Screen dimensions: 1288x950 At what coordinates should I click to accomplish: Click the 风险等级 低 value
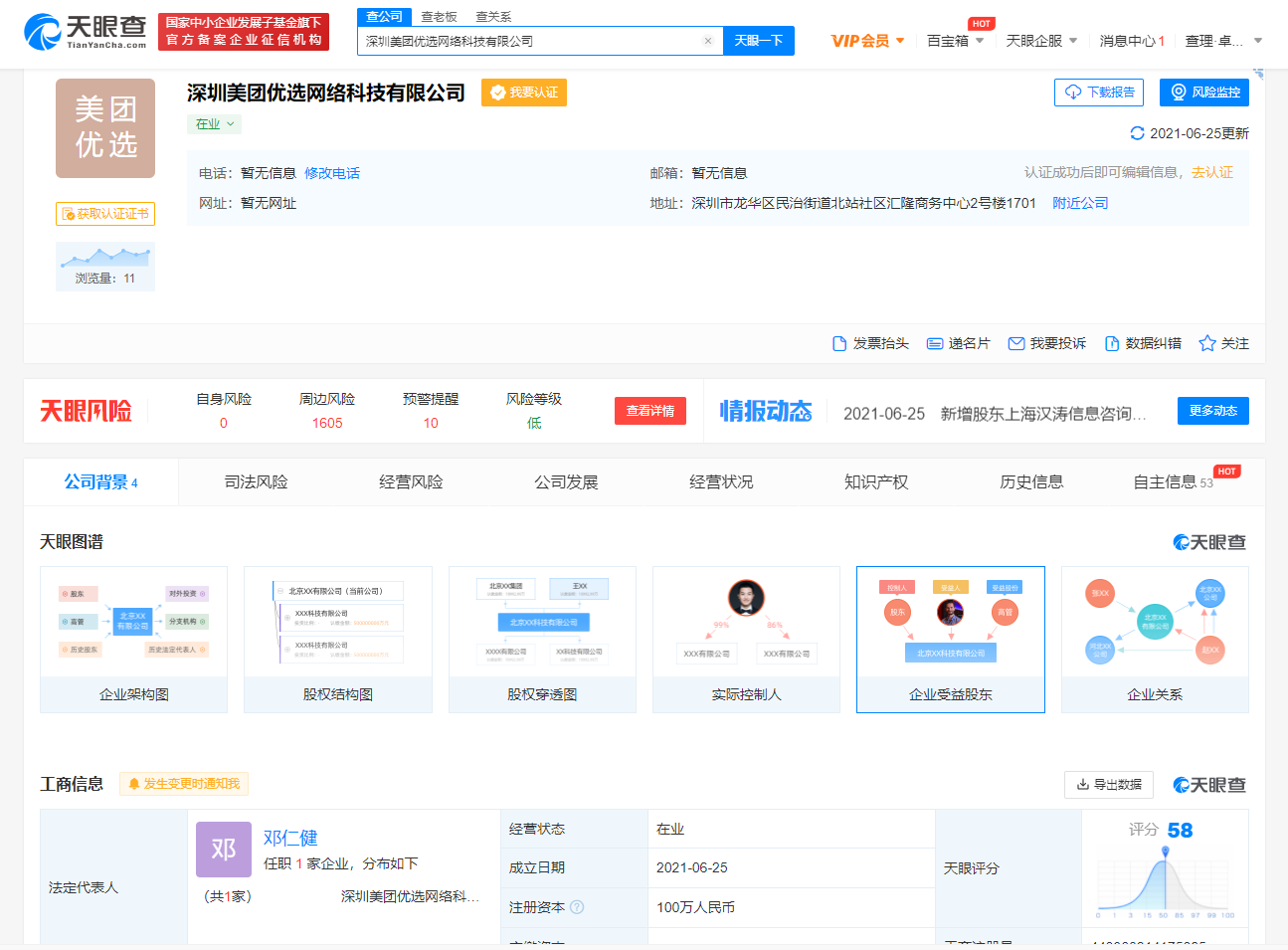(x=534, y=423)
